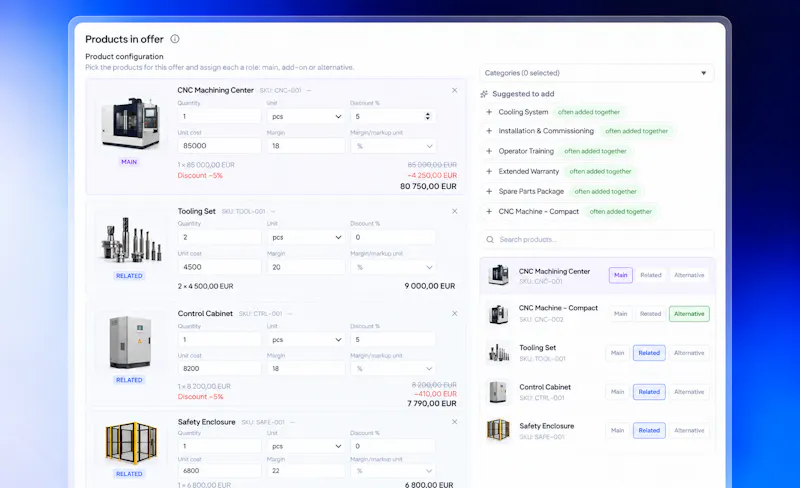The height and width of the screenshot is (488, 800).
Task: Open Margin/markup unit dropdown for Tooling Set
Action: [393, 267]
